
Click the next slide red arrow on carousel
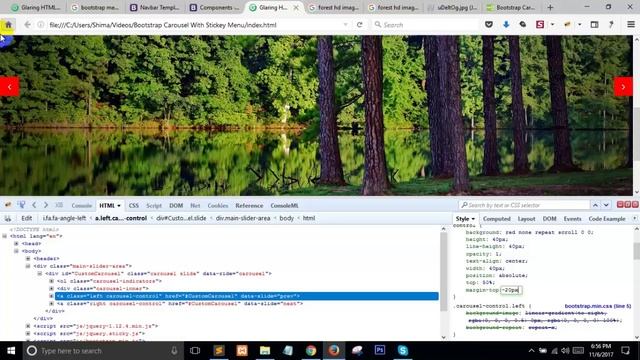point(623,87)
